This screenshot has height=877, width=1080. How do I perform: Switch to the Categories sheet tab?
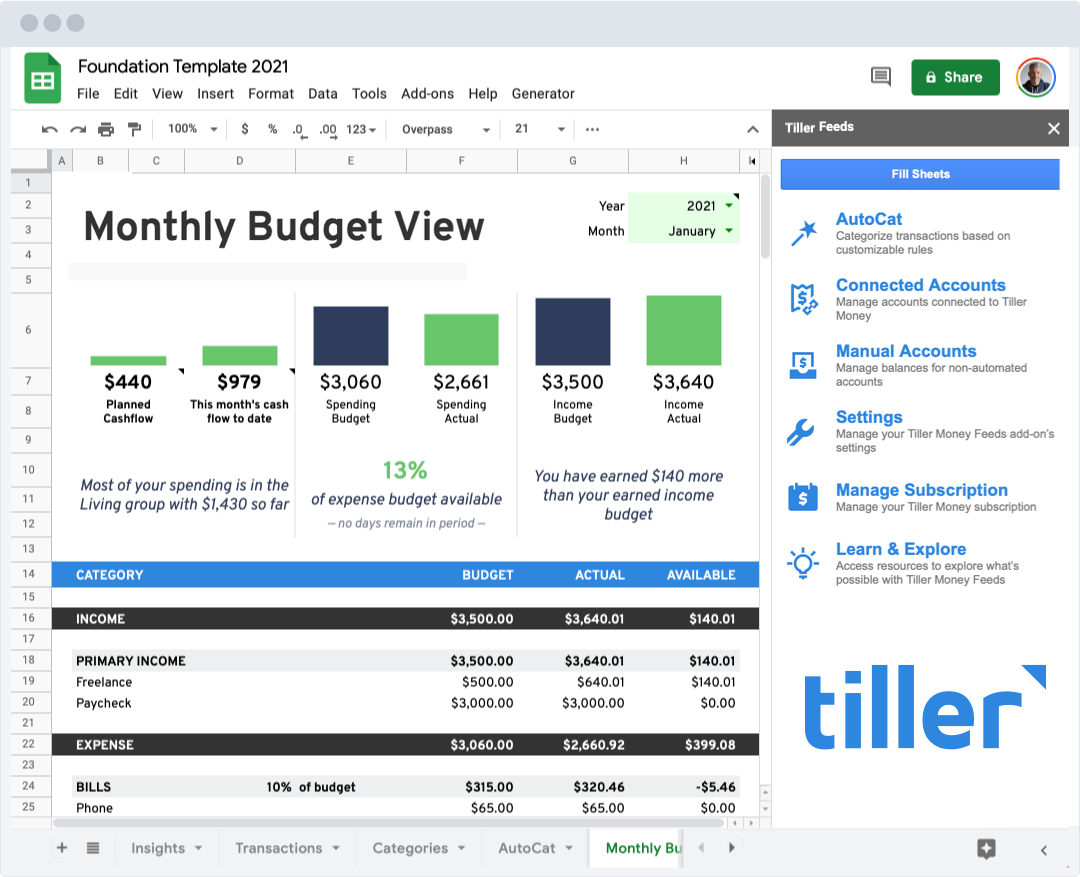[x=410, y=848]
